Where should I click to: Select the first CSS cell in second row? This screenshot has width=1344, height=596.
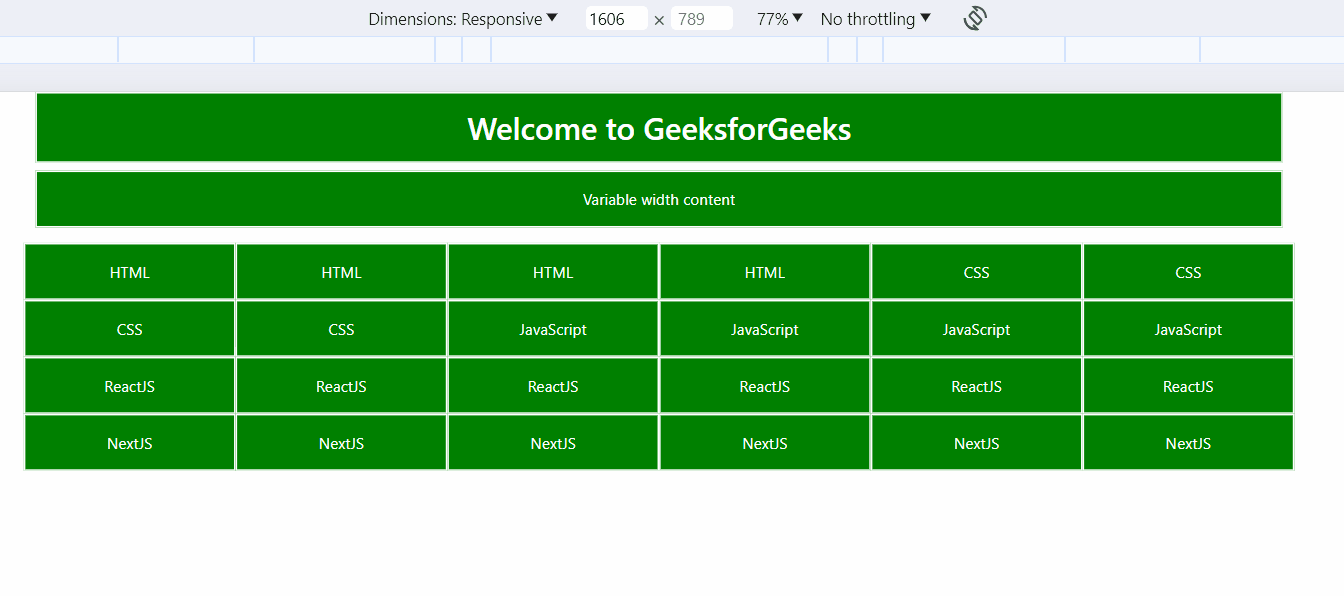(129, 328)
